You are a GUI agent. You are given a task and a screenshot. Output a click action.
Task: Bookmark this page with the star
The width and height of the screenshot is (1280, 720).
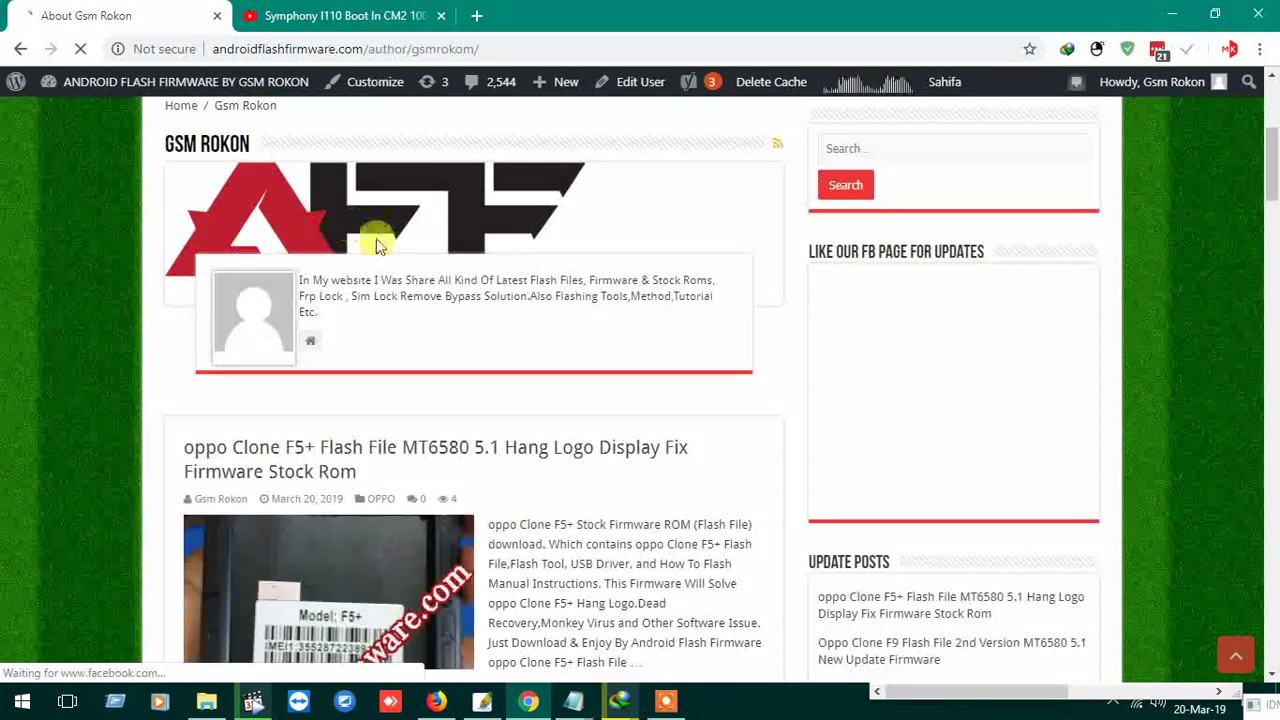(1029, 49)
